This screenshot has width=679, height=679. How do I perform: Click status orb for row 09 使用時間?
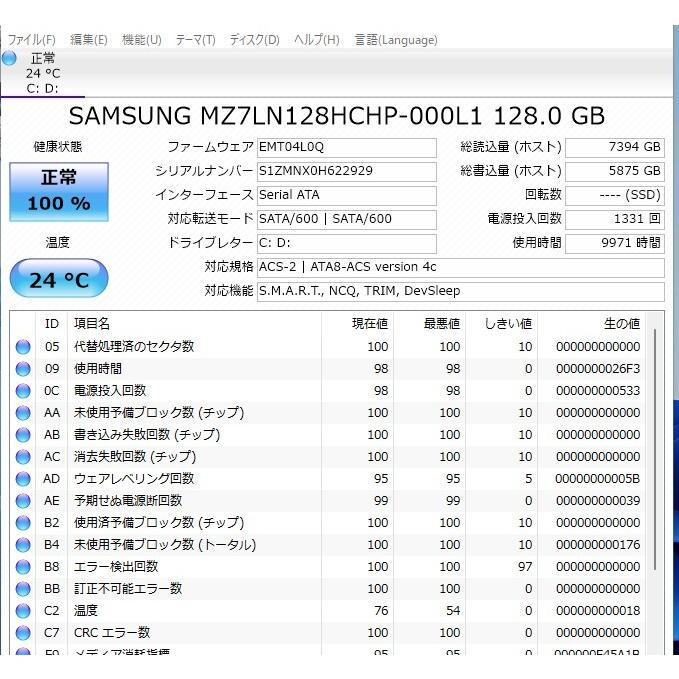click(23, 369)
